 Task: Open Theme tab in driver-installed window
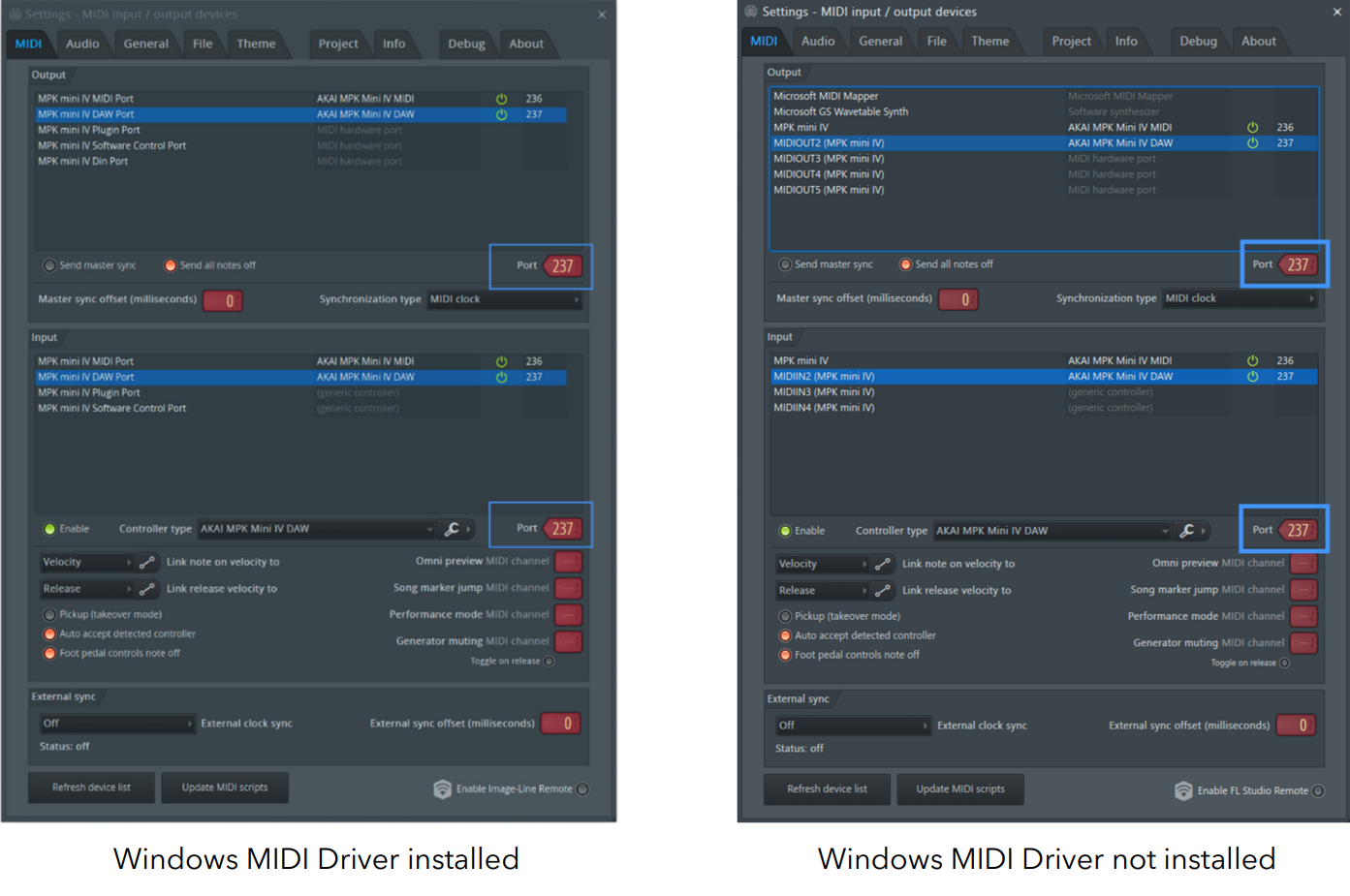click(256, 44)
